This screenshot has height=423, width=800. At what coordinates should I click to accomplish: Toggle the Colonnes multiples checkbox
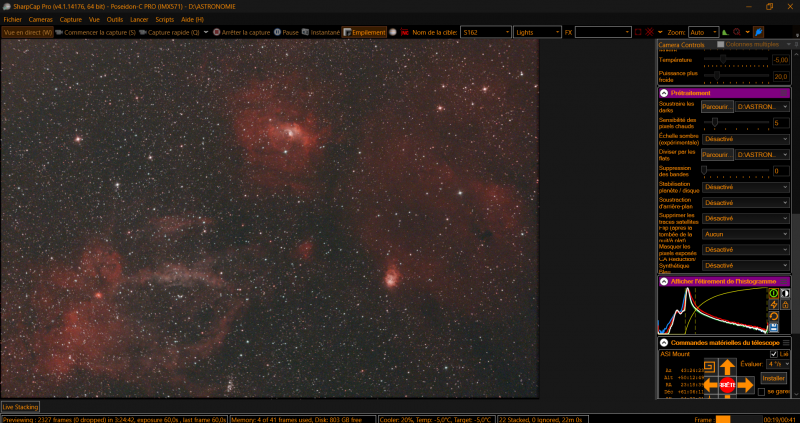720,44
